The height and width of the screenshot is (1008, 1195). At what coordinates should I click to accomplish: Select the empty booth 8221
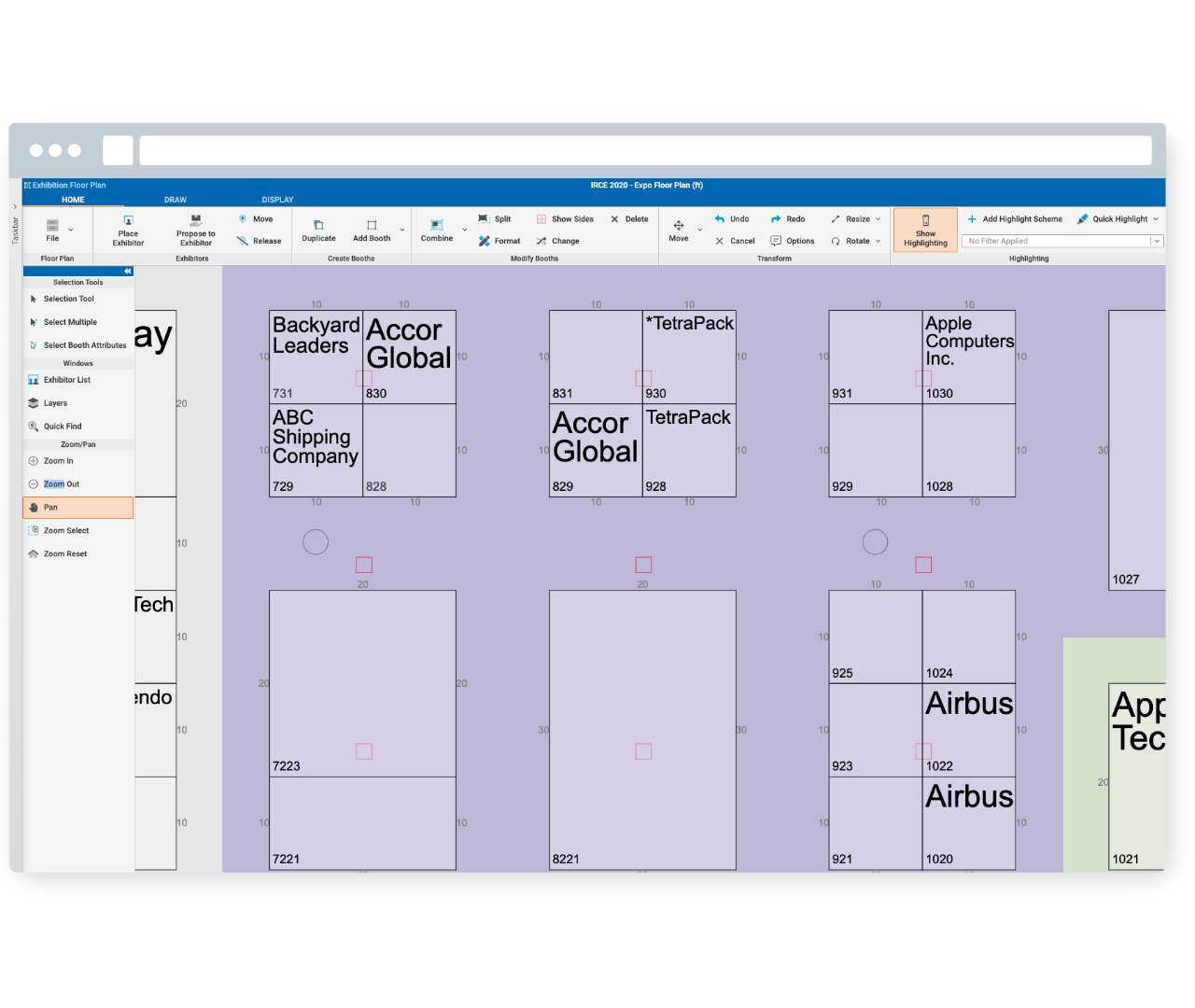pyautogui.click(x=642, y=730)
